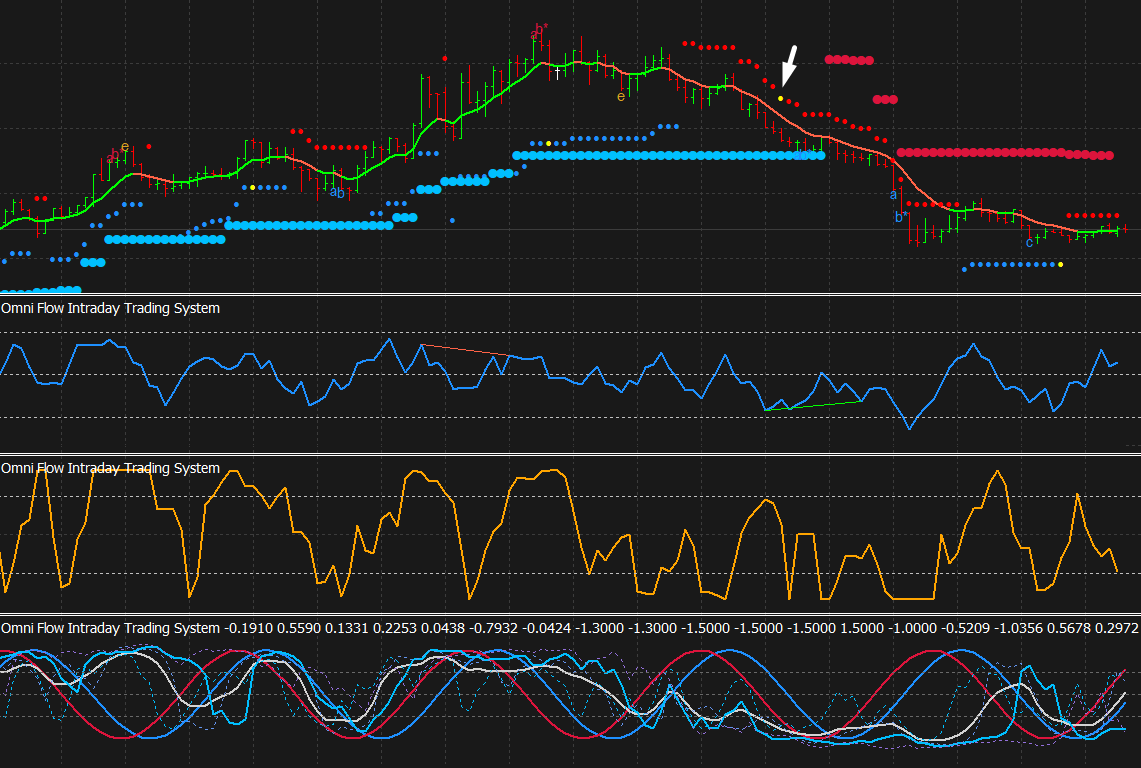Select the blue 'c' wave label

coord(1029,242)
